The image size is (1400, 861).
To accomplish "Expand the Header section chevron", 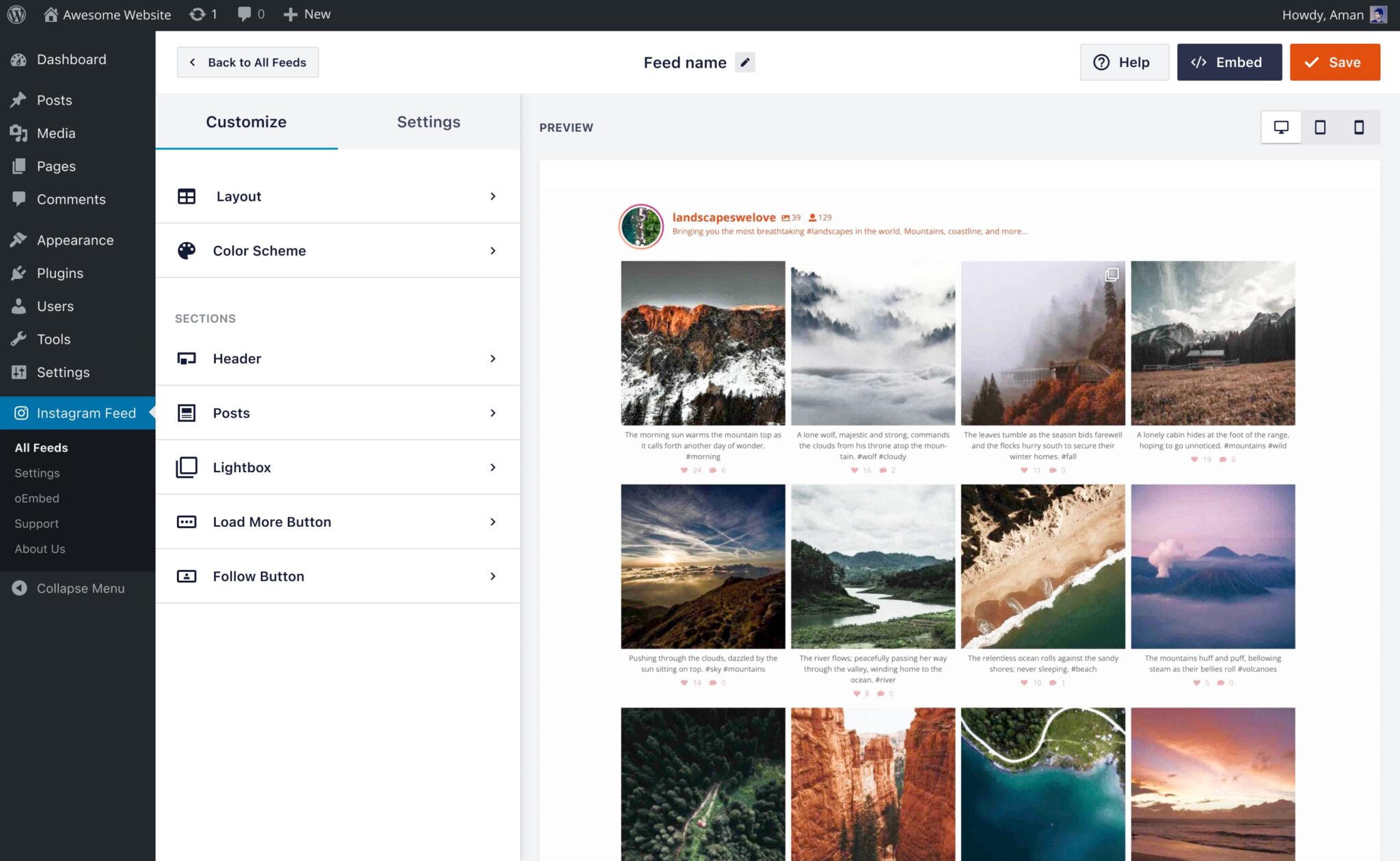I will 493,359.
